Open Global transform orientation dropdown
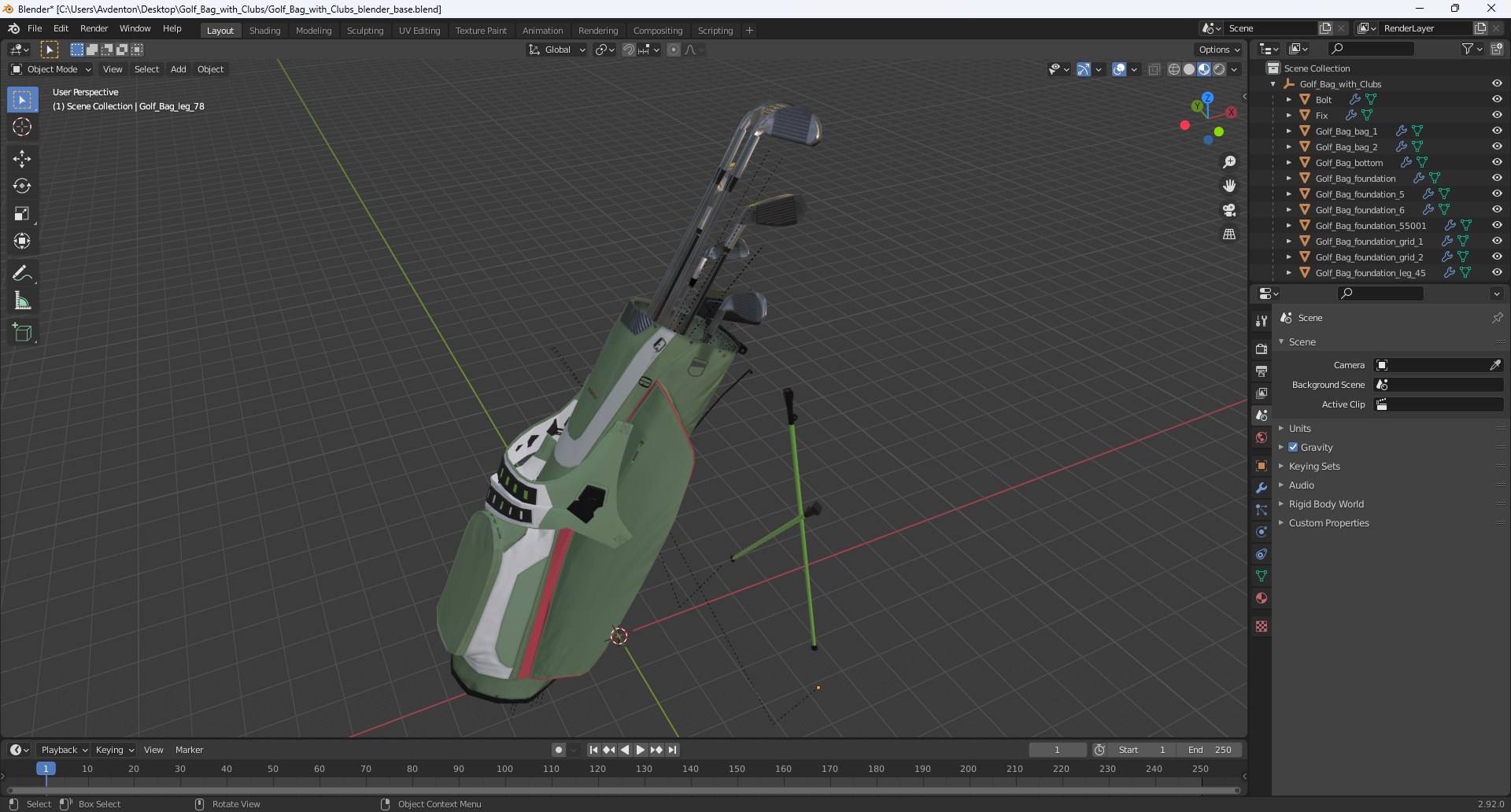Screen dimensions: 1511x812 click(x=557, y=50)
